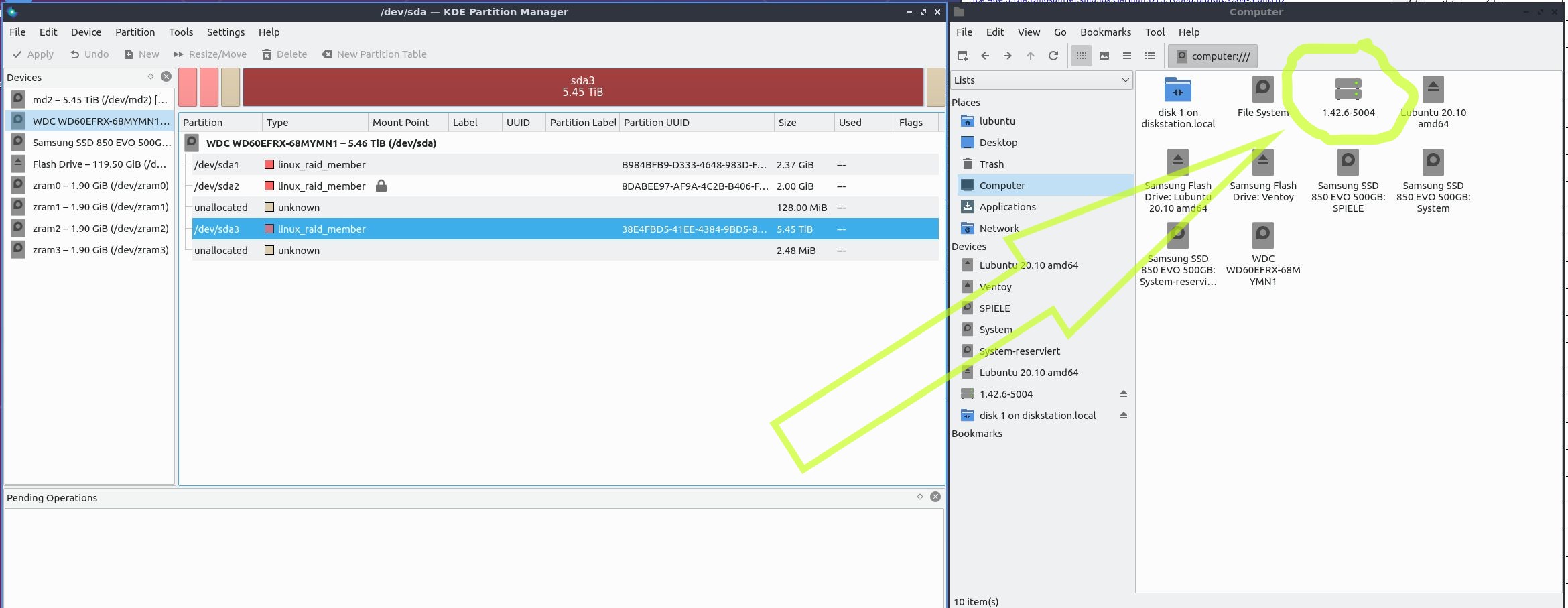
Task: Select WDC WD60EFRX-68MYMN1 icon
Action: point(1263,253)
